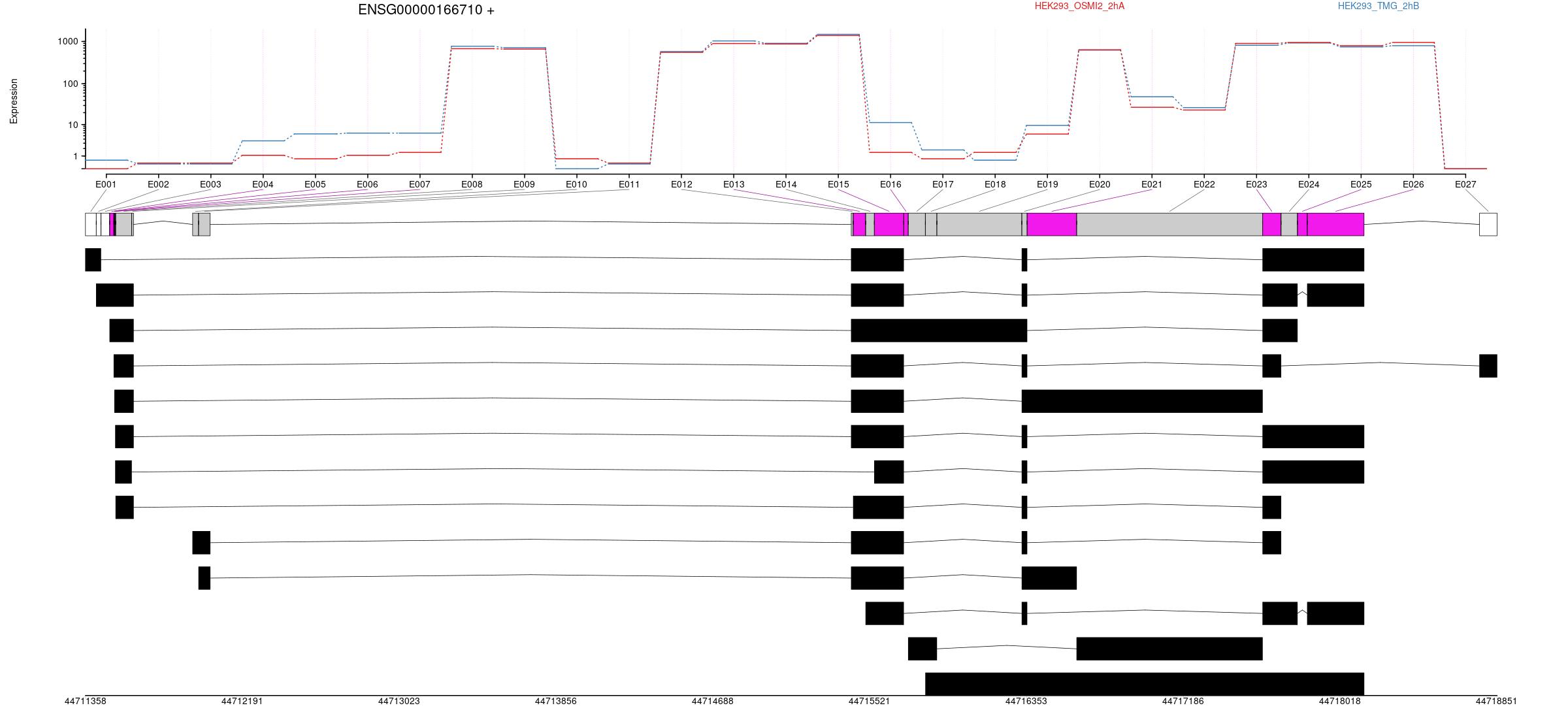Screen dimensions: 1568x712
Task: Click exon label E021
Action: pyautogui.click(x=1152, y=184)
